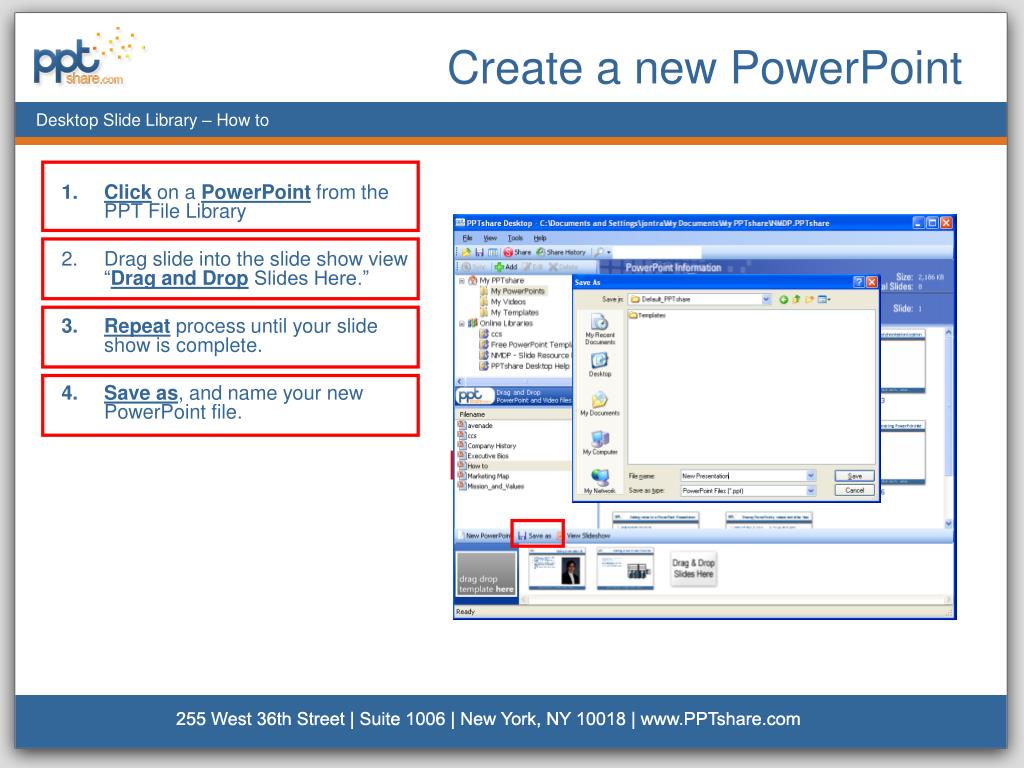Open the Help menu
This screenshot has width=1024, height=768.
tap(539, 238)
